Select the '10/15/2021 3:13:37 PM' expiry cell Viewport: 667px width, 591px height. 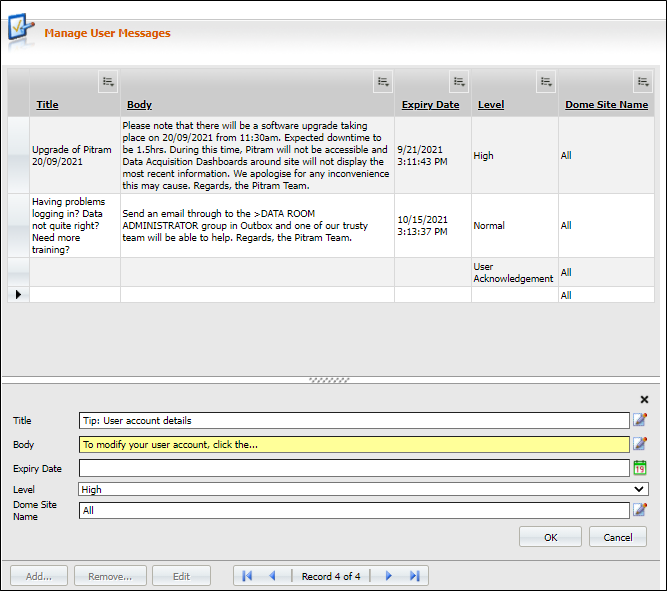433,226
